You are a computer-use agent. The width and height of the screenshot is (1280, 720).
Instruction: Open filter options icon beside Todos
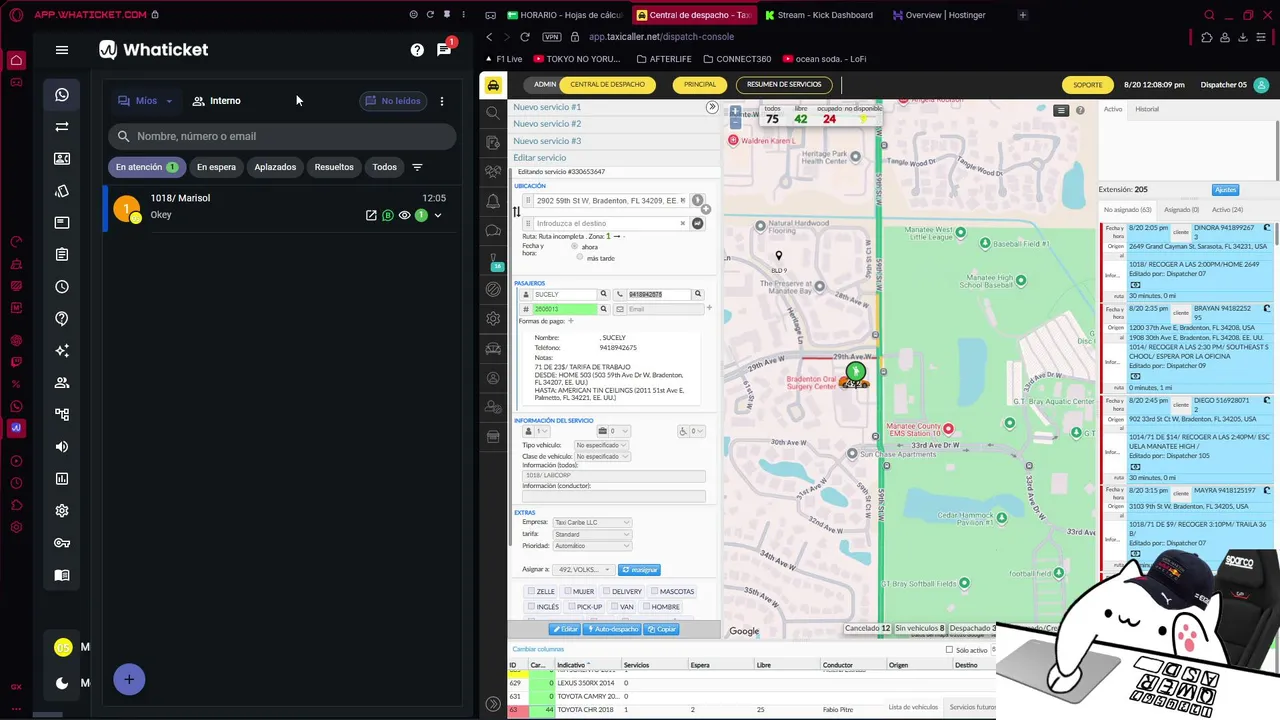click(417, 167)
